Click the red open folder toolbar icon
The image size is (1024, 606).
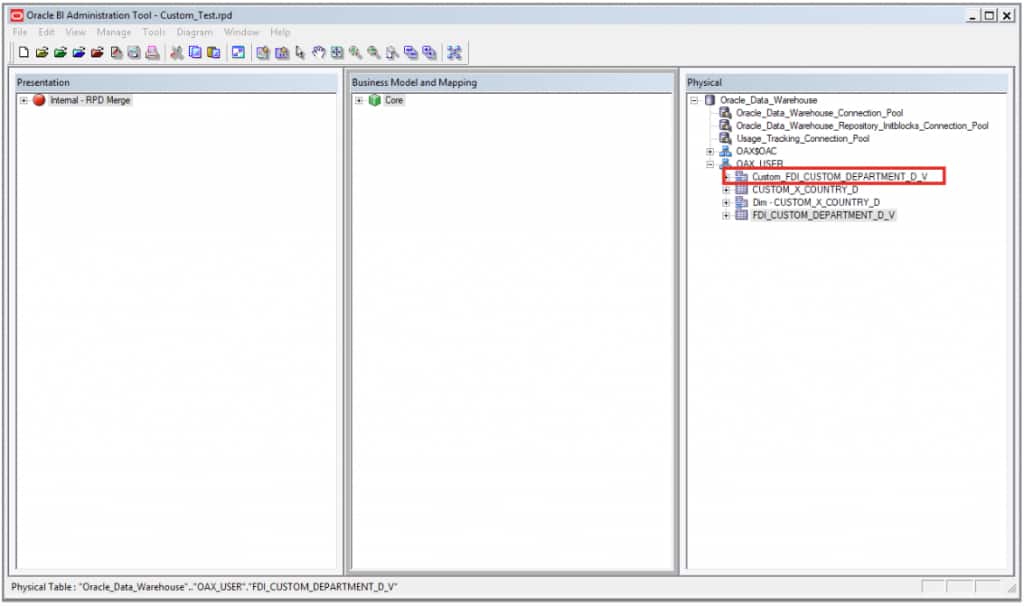click(x=97, y=52)
